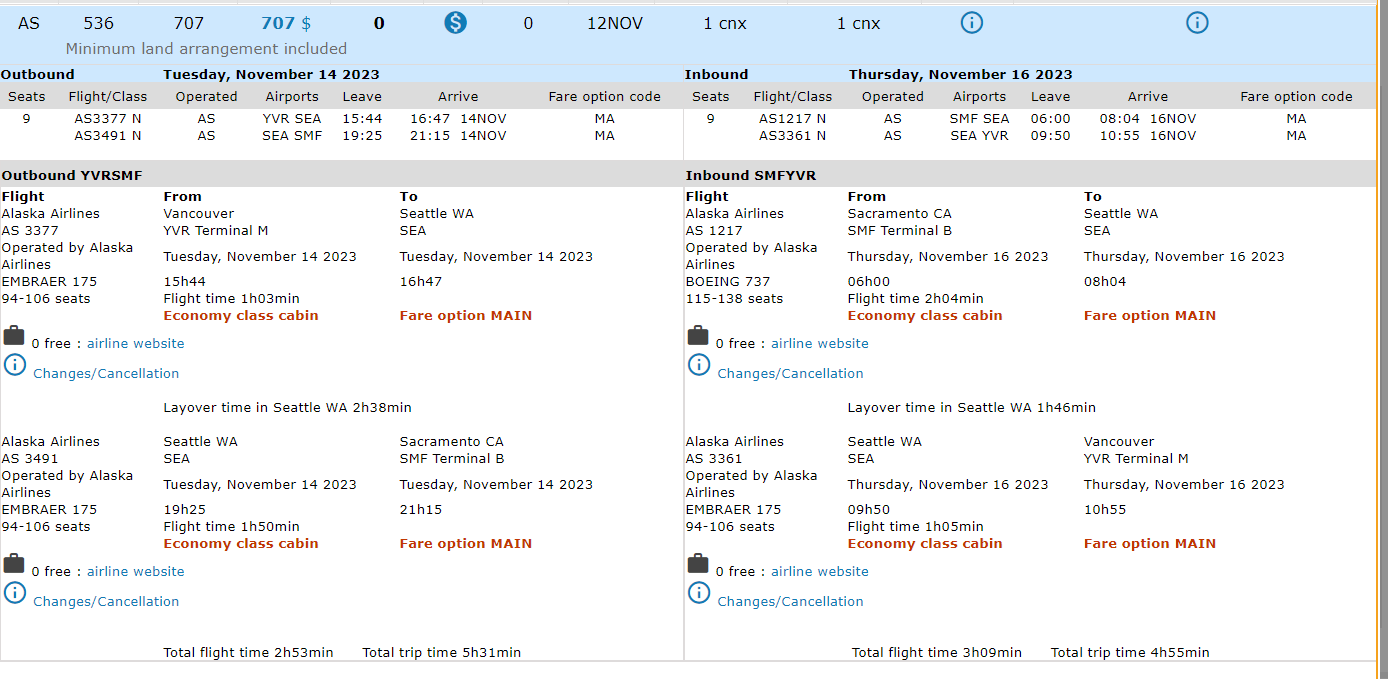Viewport: 1388px width, 679px height.
Task: Click the baggage icon for outbound flight AS 3491
Action: (14, 563)
